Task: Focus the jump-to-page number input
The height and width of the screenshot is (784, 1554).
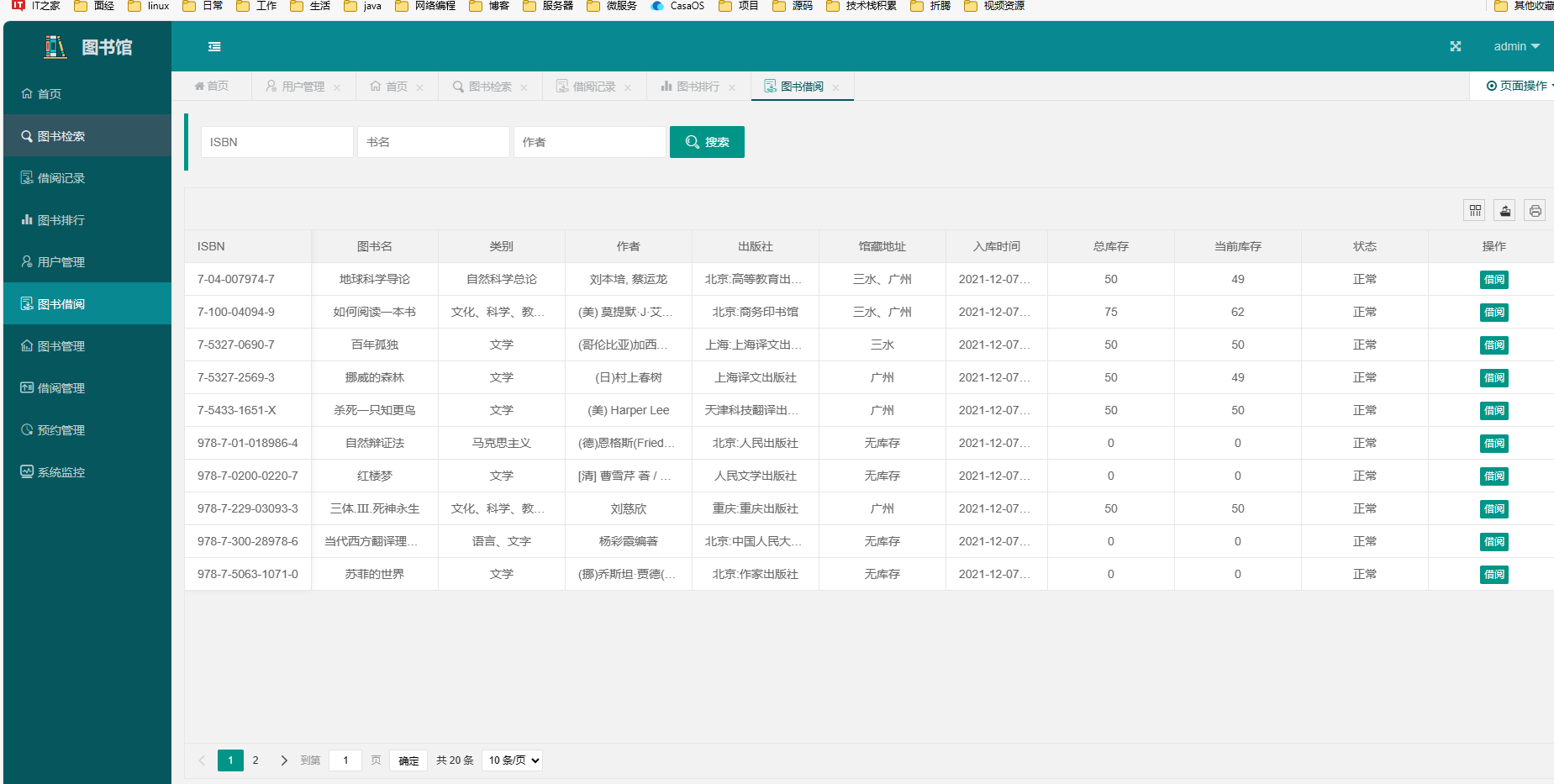Action: tap(345, 760)
